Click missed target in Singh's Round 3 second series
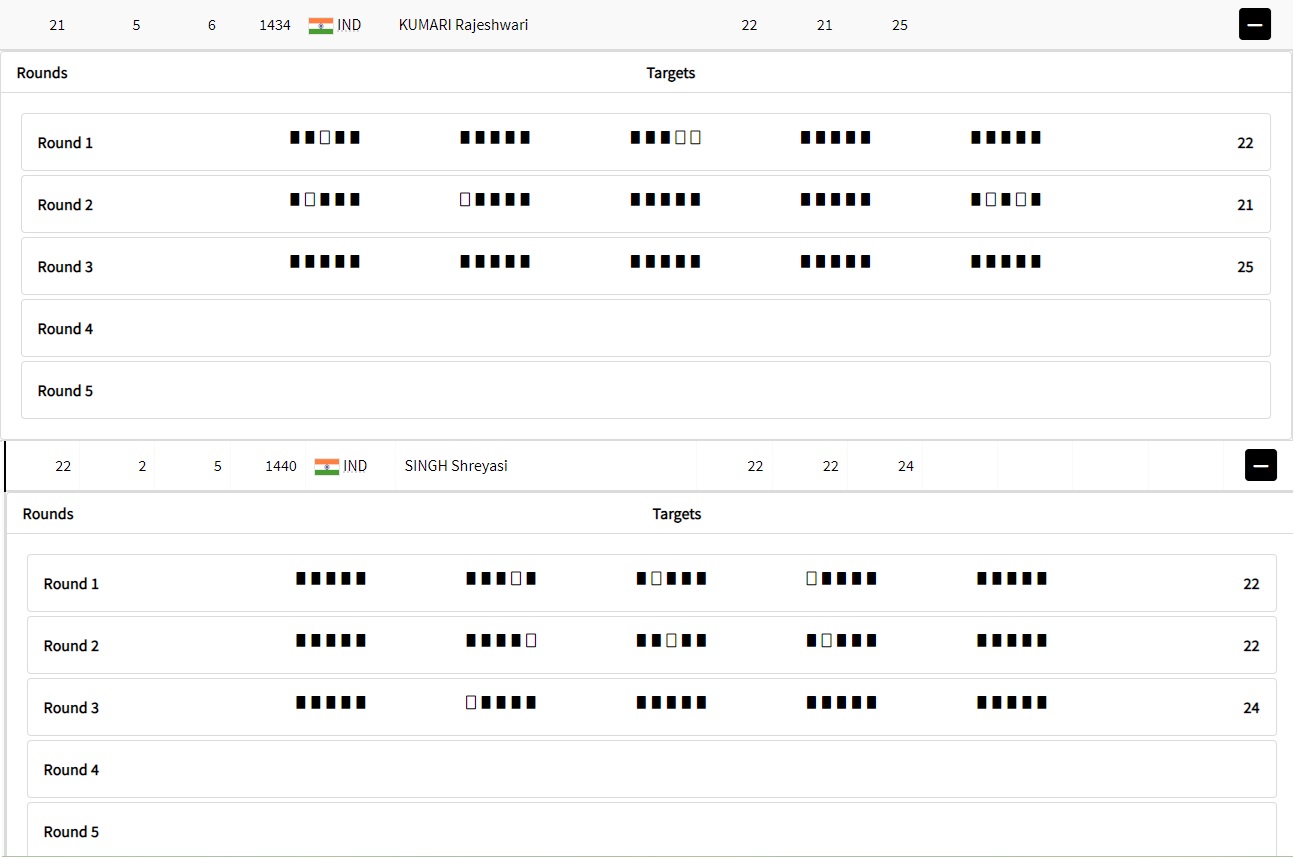 (471, 703)
